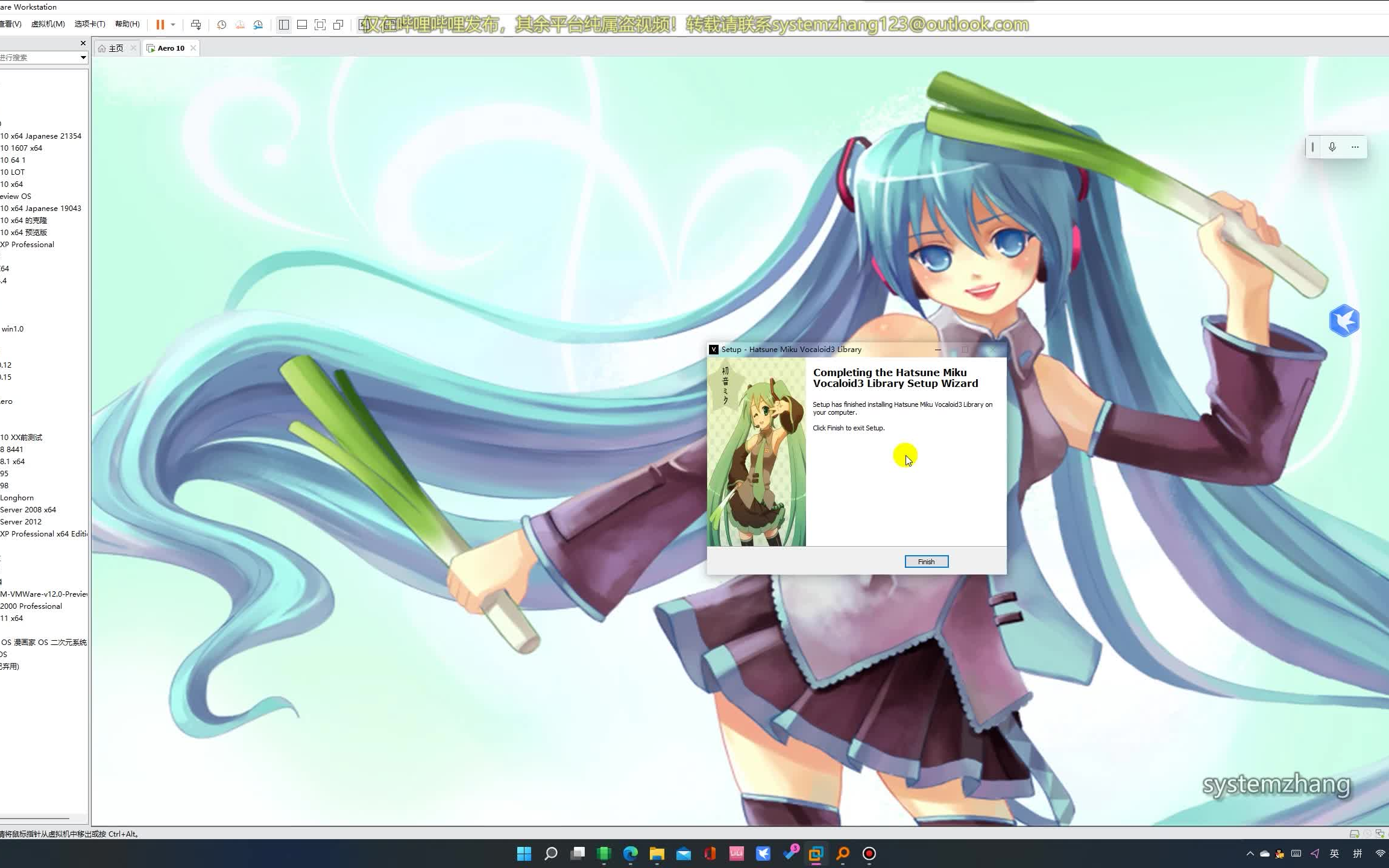The image size is (1389, 868).
Task: Close the library sidebar panel
Action: coord(83,43)
